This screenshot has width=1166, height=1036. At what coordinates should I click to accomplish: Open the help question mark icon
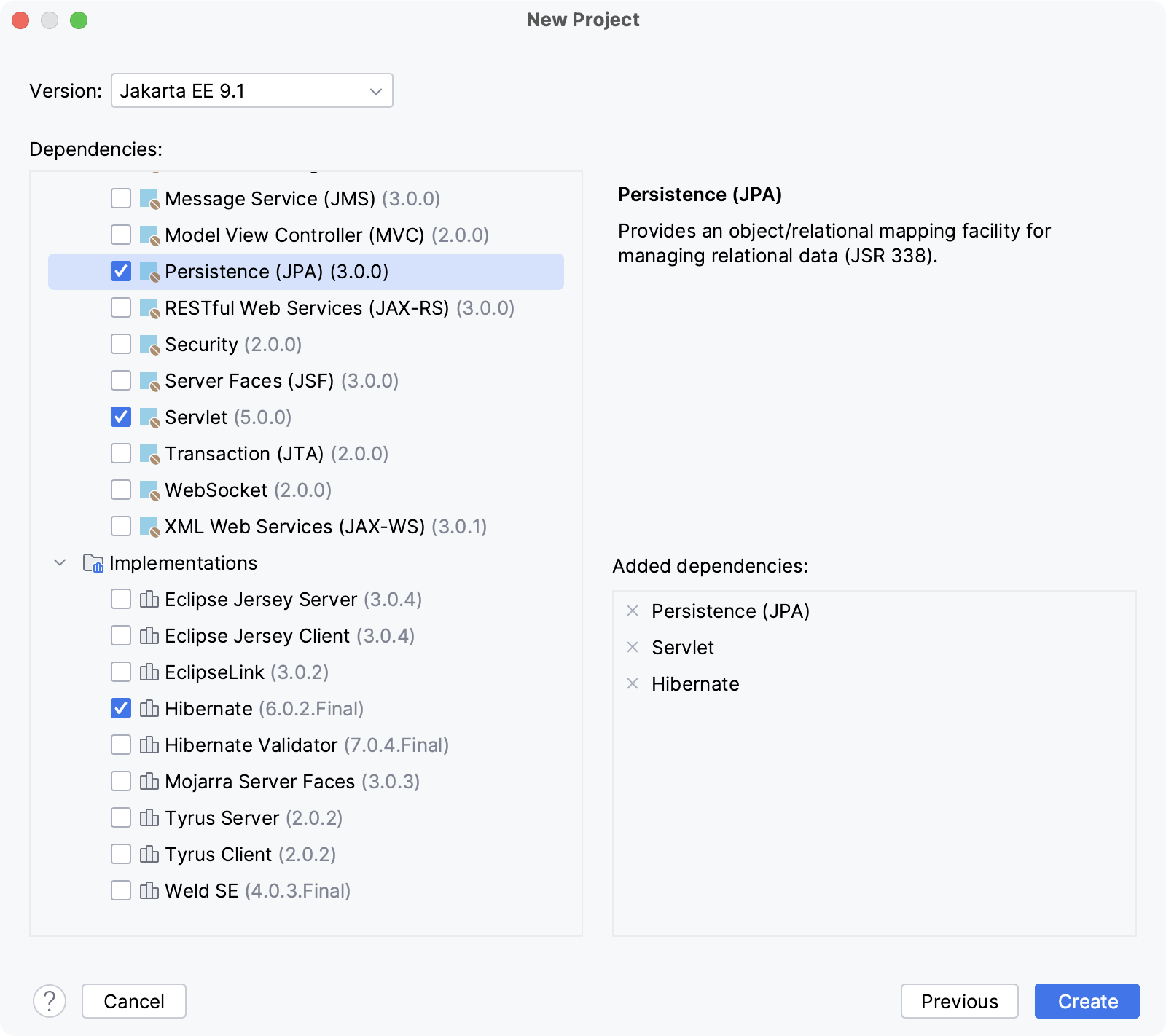point(49,1001)
